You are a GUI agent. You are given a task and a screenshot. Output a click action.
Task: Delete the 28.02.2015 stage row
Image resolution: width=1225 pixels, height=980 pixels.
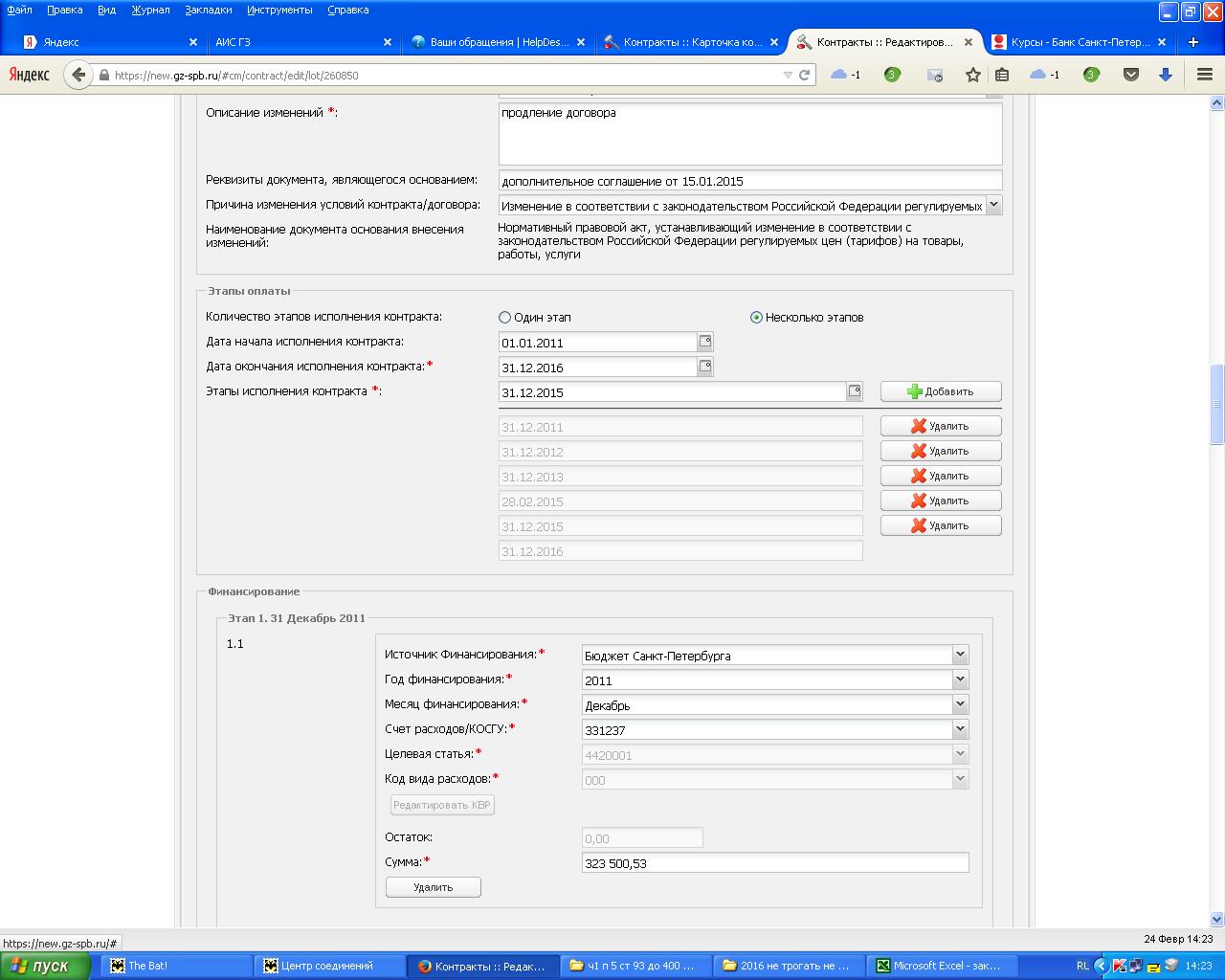[941, 501]
